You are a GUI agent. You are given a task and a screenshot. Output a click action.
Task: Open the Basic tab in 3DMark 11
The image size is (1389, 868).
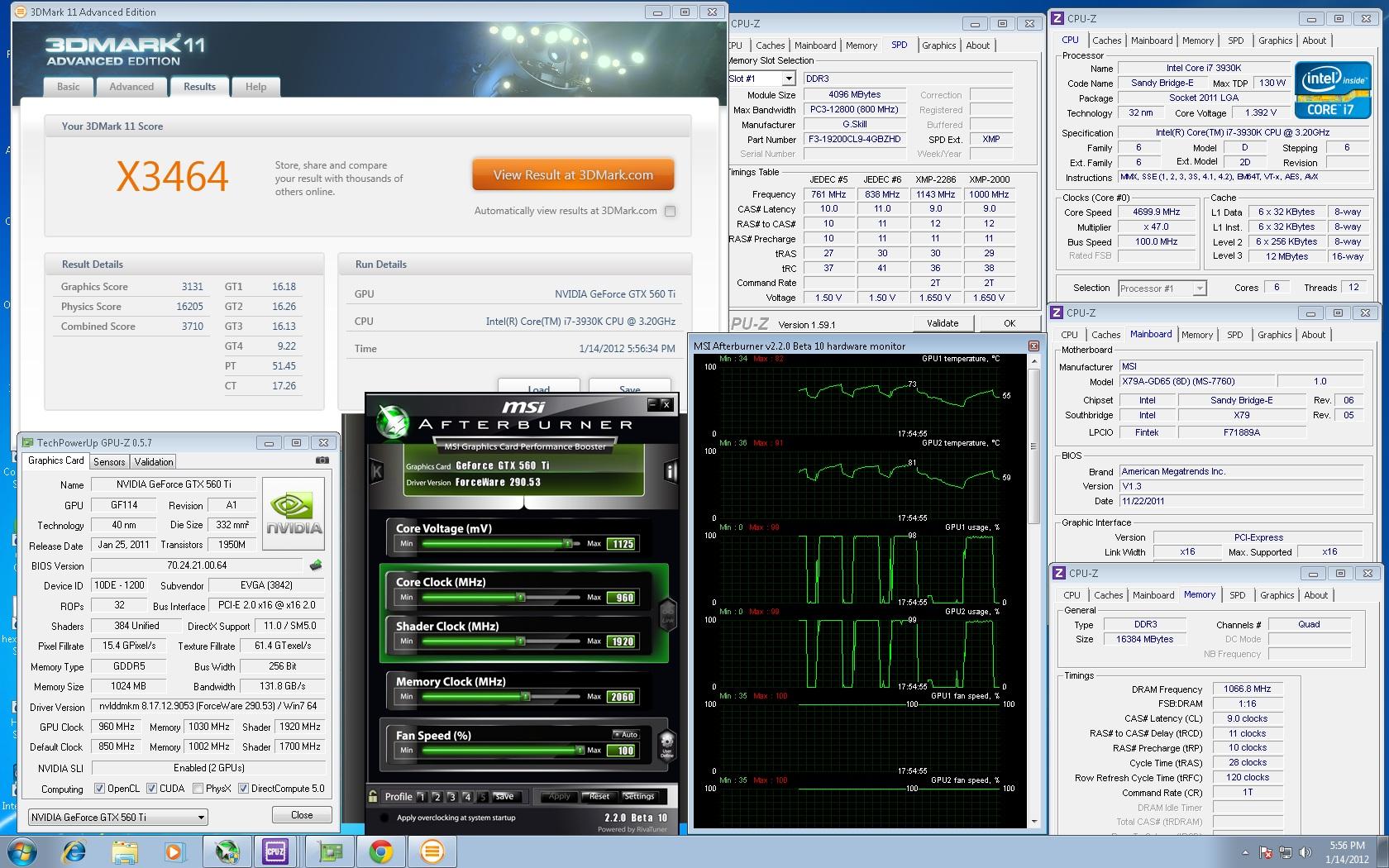tap(69, 87)
